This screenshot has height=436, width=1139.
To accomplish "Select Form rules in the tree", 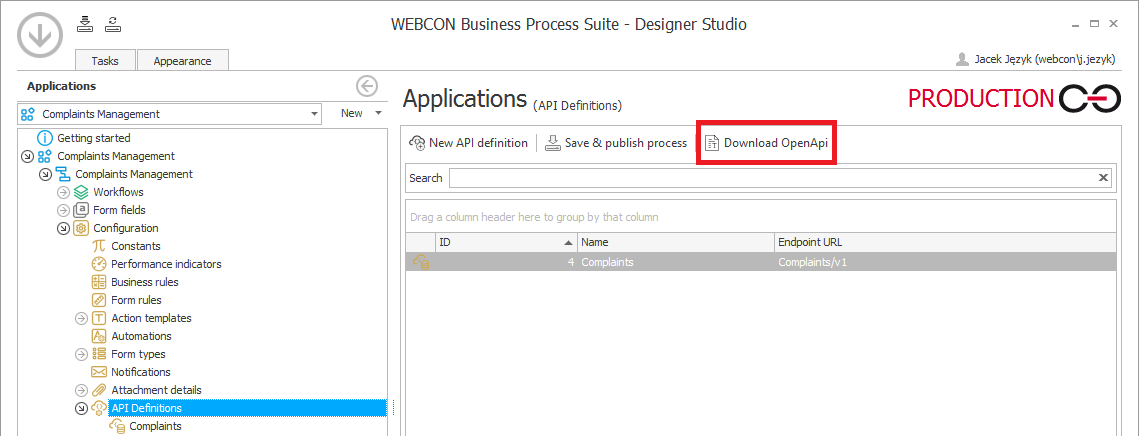I will 137,300.
